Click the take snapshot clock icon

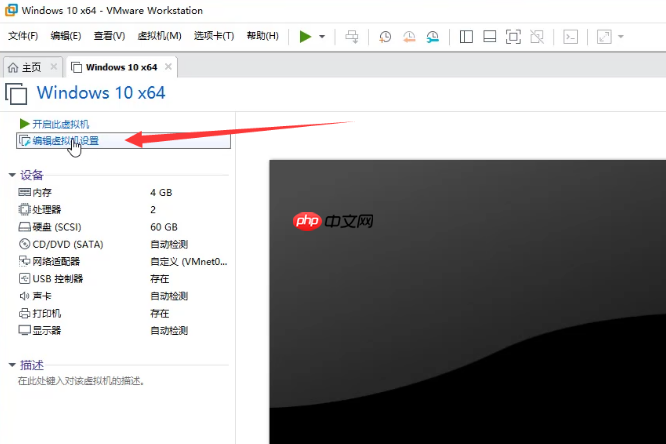[386, 37]
